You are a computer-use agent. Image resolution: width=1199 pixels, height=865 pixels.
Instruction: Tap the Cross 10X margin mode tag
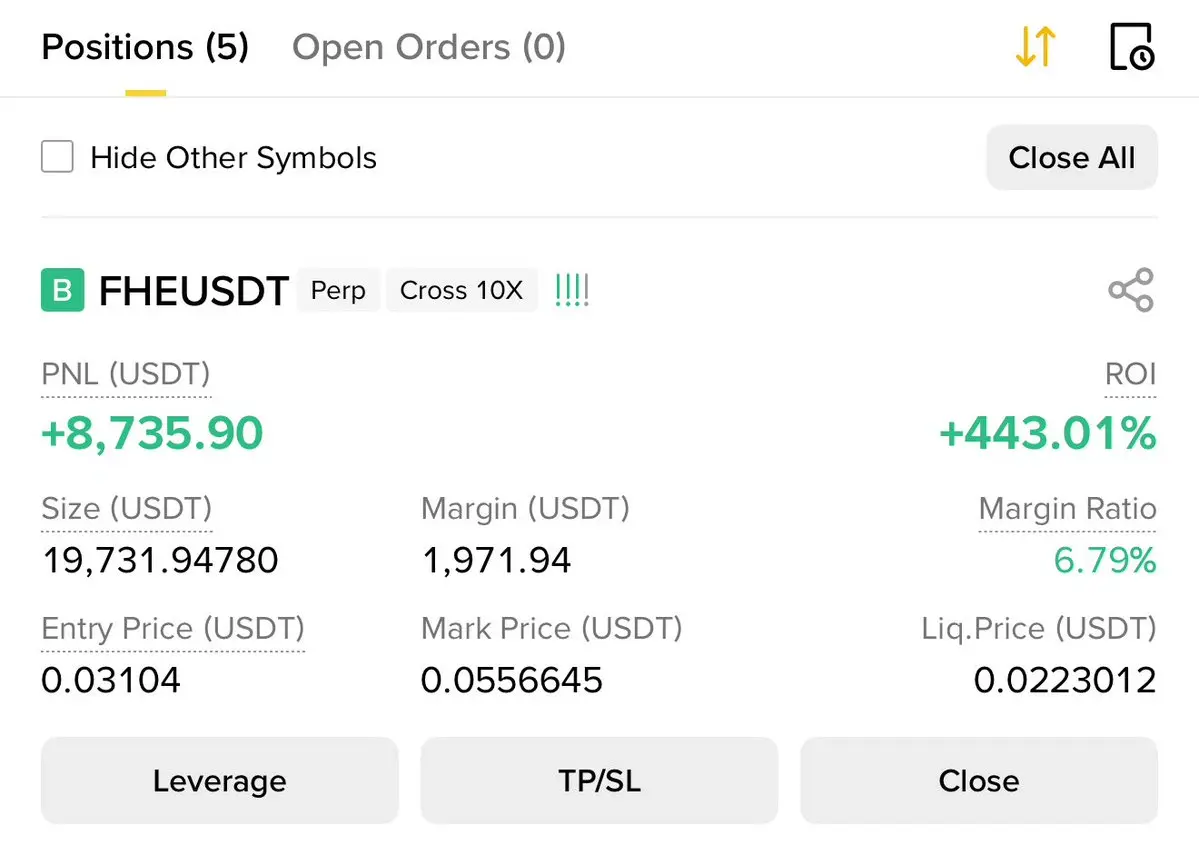(461, 291)
